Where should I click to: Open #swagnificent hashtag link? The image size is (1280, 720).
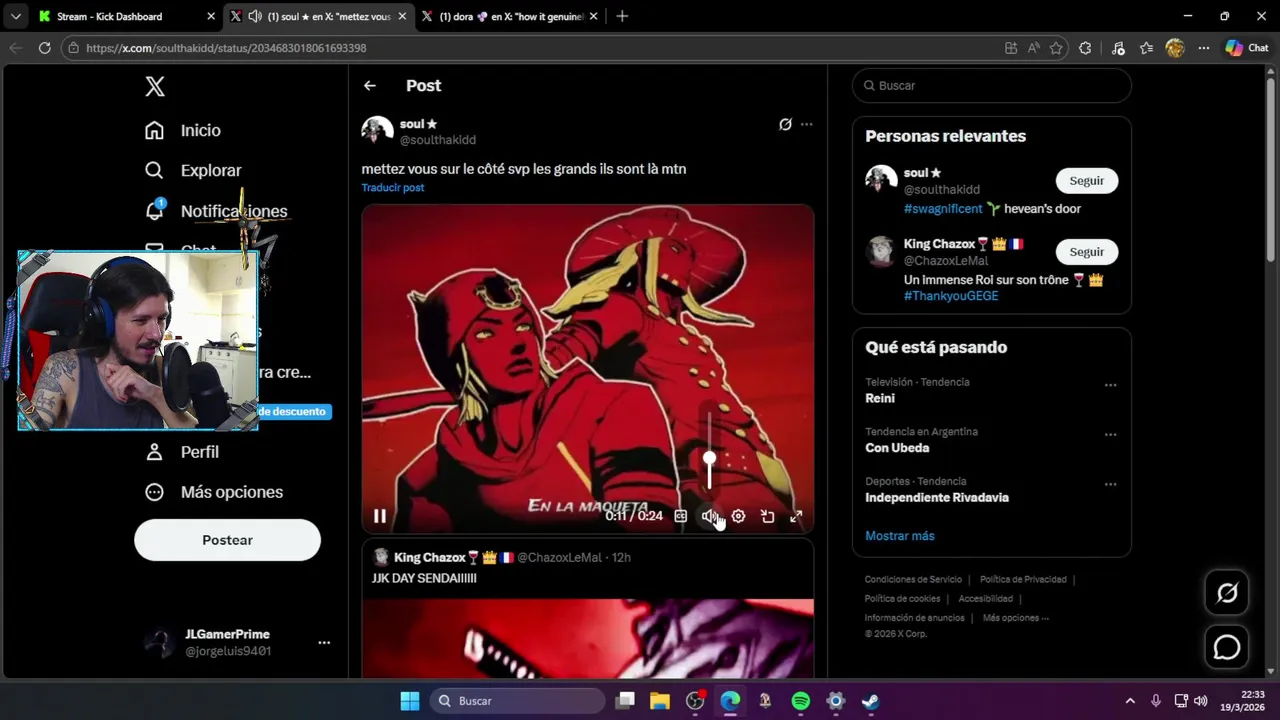943,209
